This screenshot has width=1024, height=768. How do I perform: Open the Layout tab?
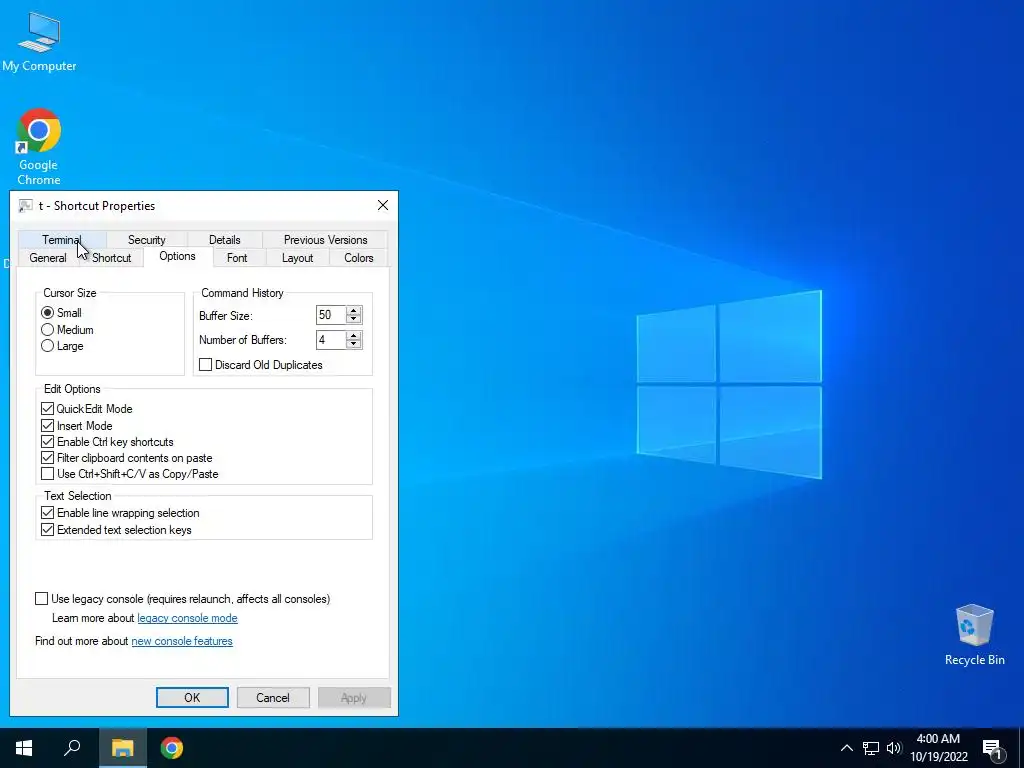(297, 258)
